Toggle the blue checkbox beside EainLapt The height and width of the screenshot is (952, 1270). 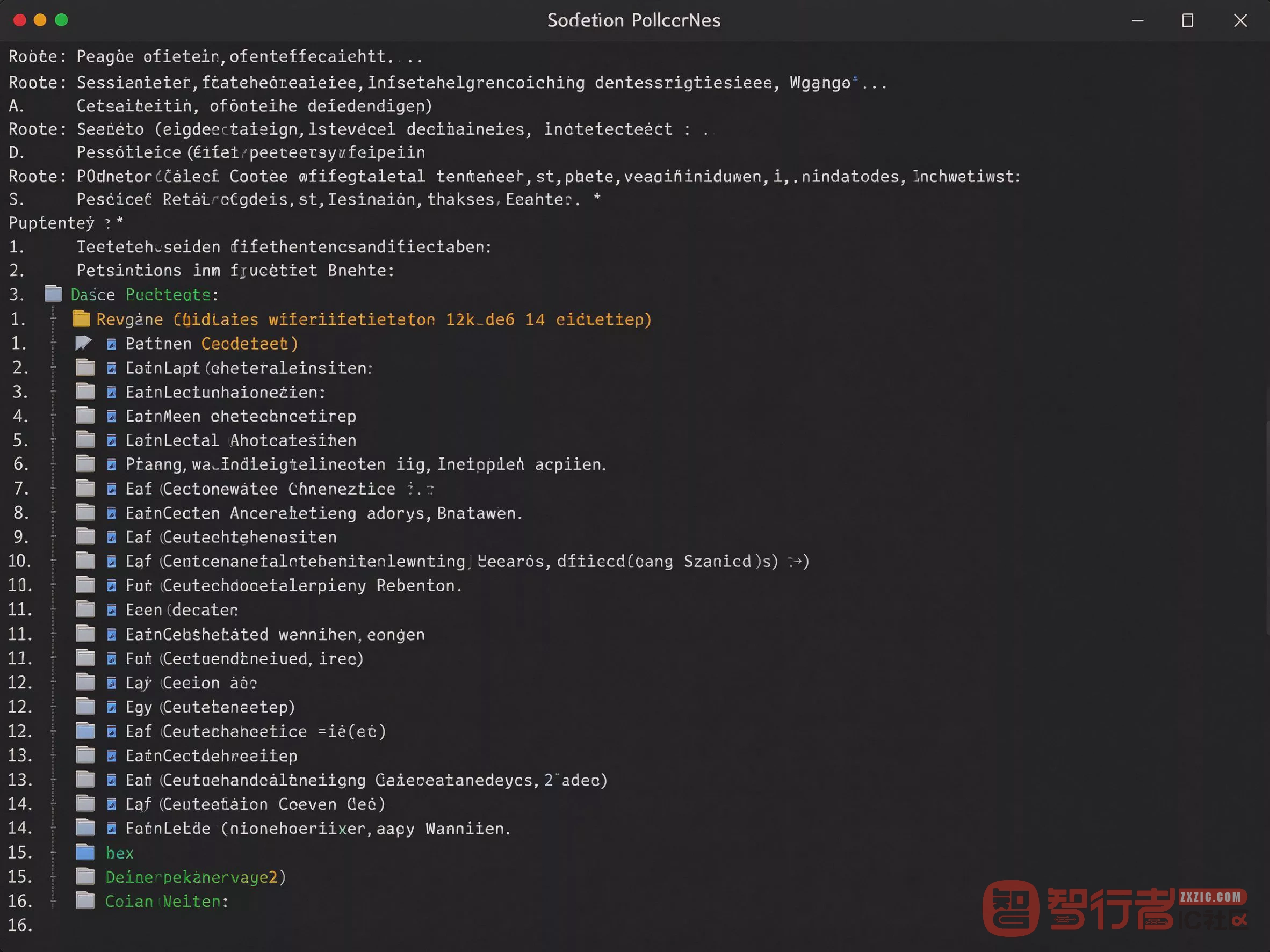coord(111,368)
